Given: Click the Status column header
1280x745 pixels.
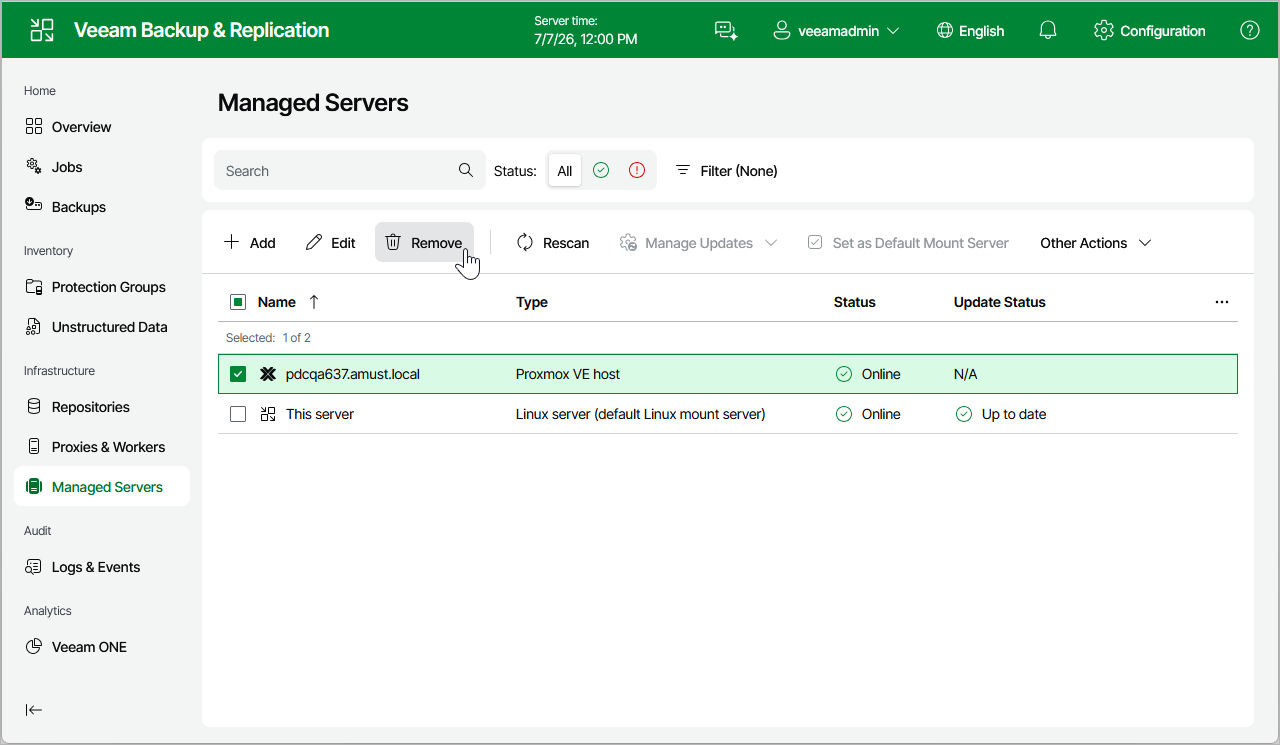Looking at the screenshot, I should coord(854,302).
